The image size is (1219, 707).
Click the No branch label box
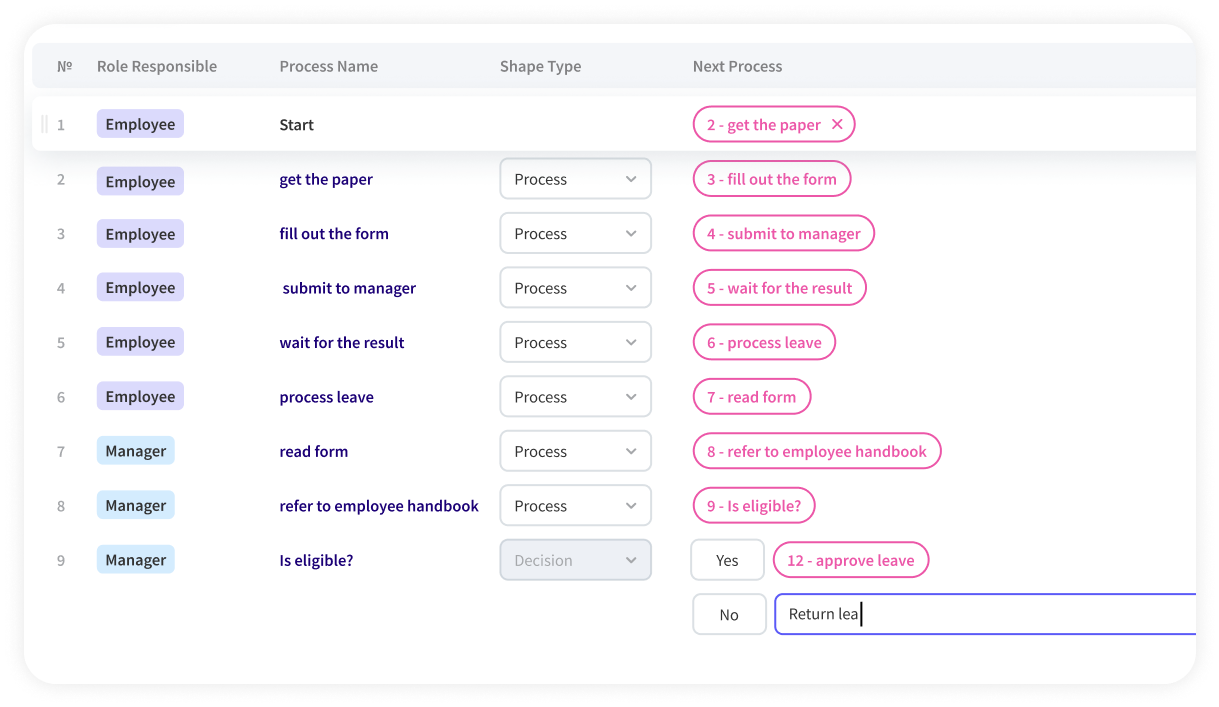tap(729, 615)
